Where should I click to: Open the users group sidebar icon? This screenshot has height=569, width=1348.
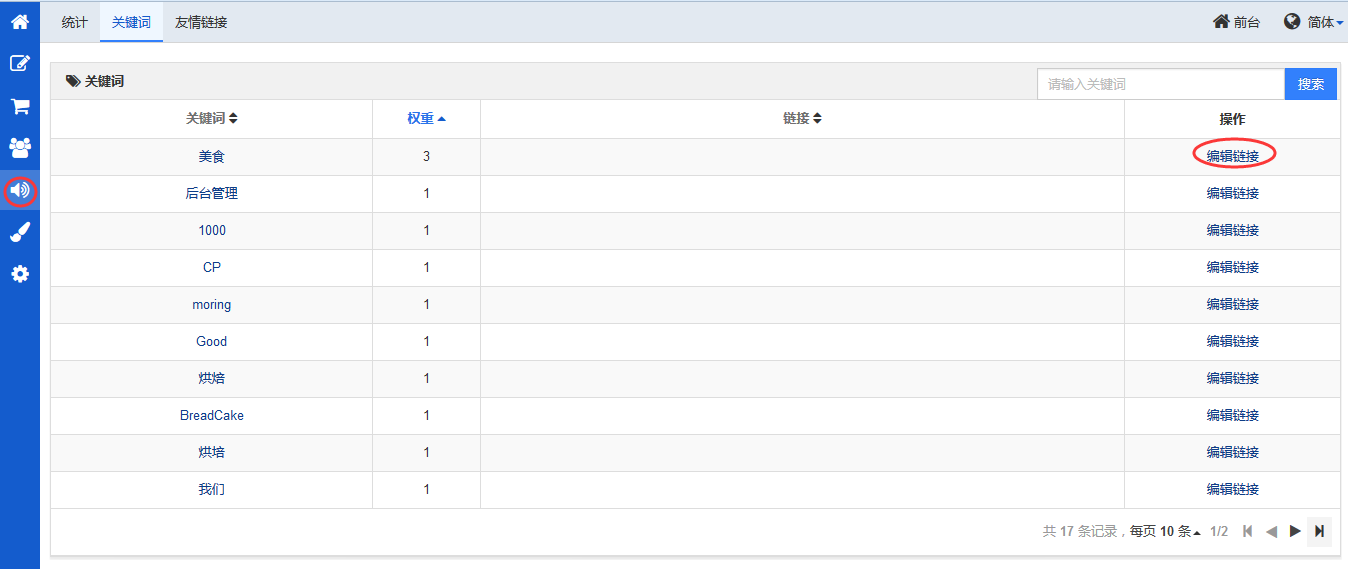click(20, 147)
